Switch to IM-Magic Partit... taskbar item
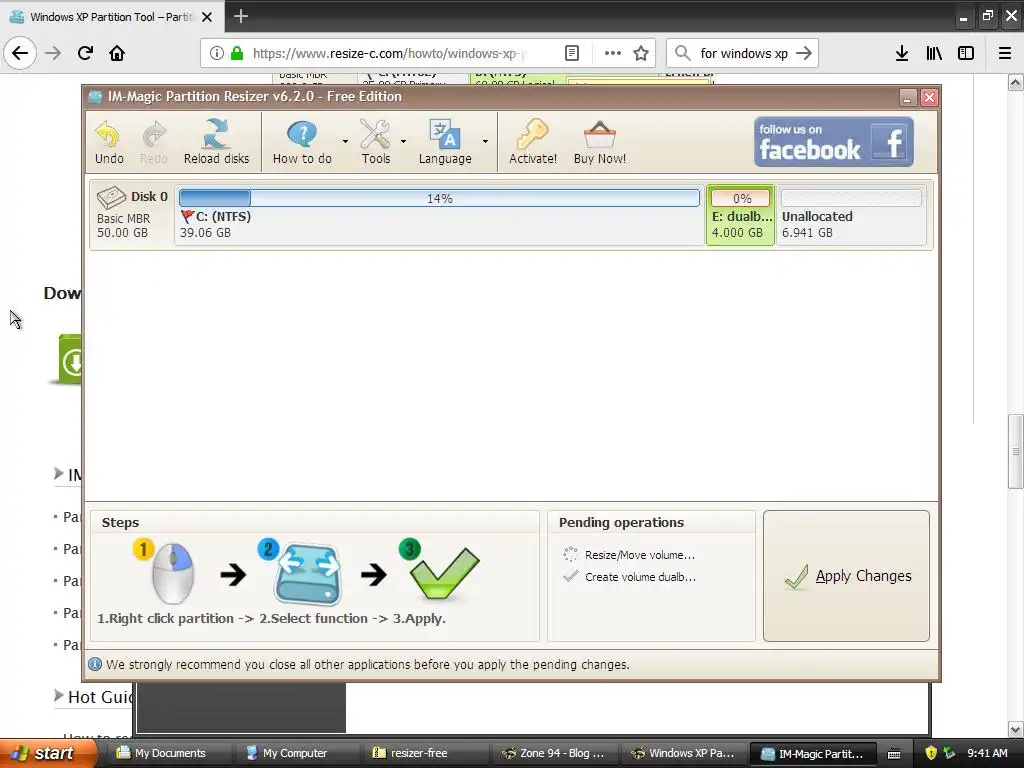The width and height of the screenshot is (1024, 768). tap(811, 753)
